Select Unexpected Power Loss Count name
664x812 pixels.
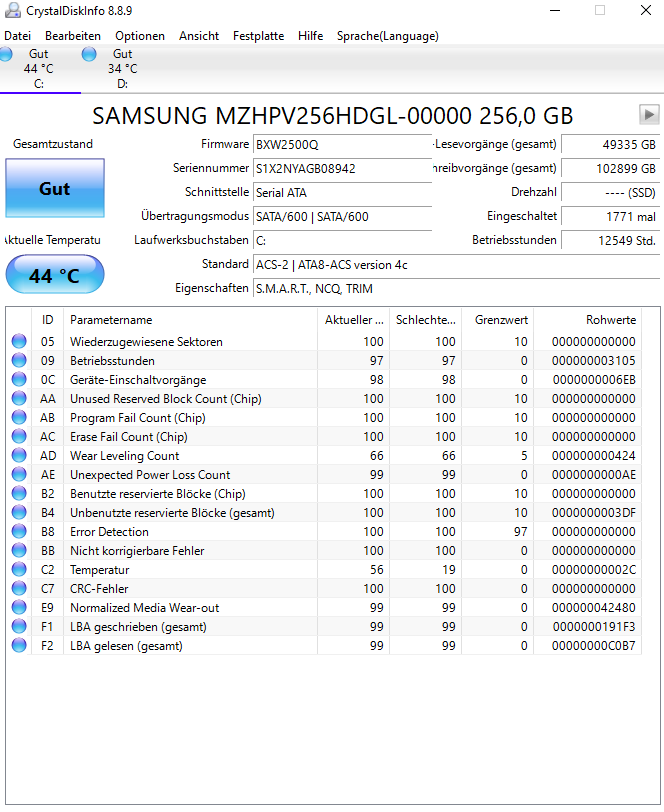coord(150,475)
